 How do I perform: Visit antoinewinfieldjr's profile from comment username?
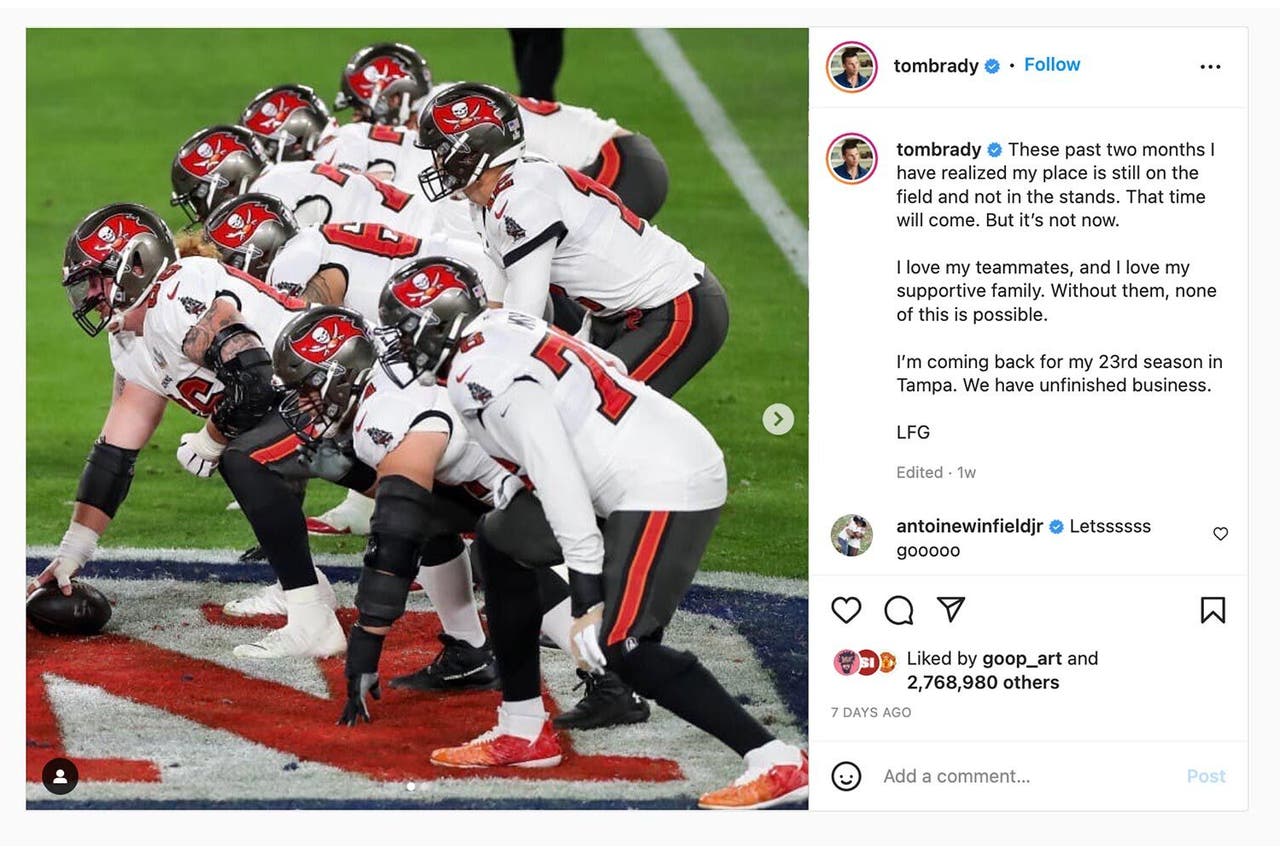point(970,526)
